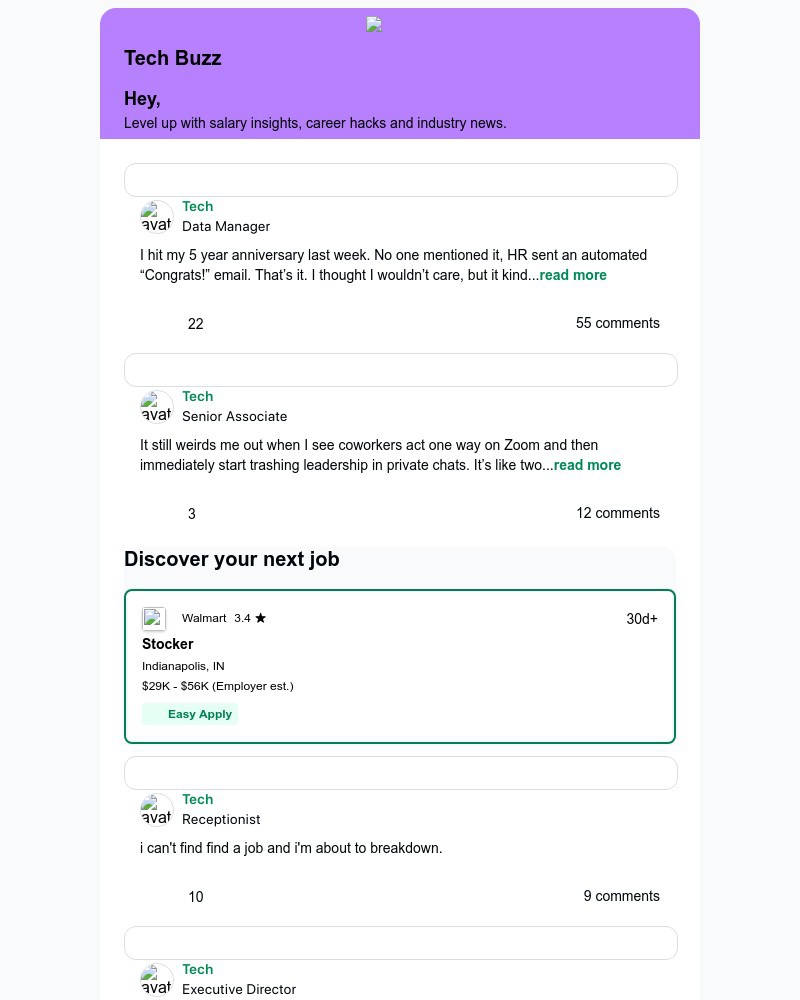Click the 22 likes count
The image size is (800, 1000).
pyautogui.click(x=196, y=324)
